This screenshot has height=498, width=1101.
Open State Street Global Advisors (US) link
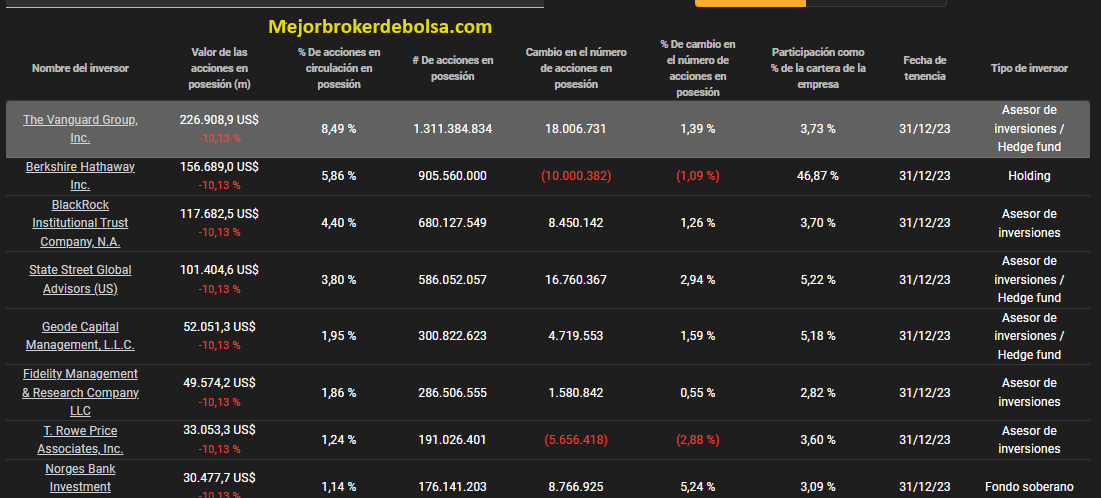click(x=80, y=279)
